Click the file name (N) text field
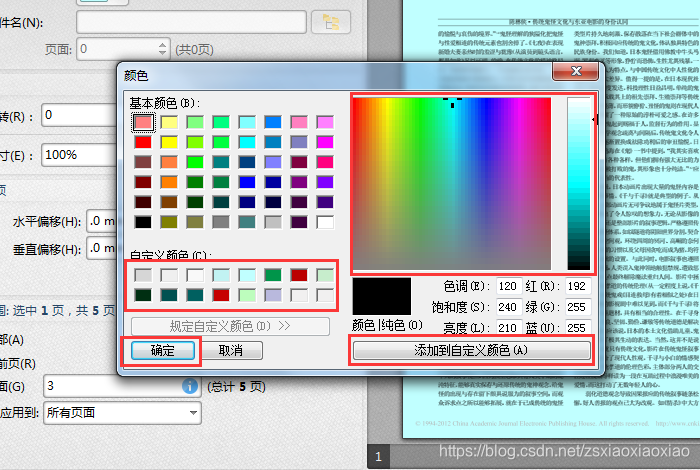 click(192, 22)
